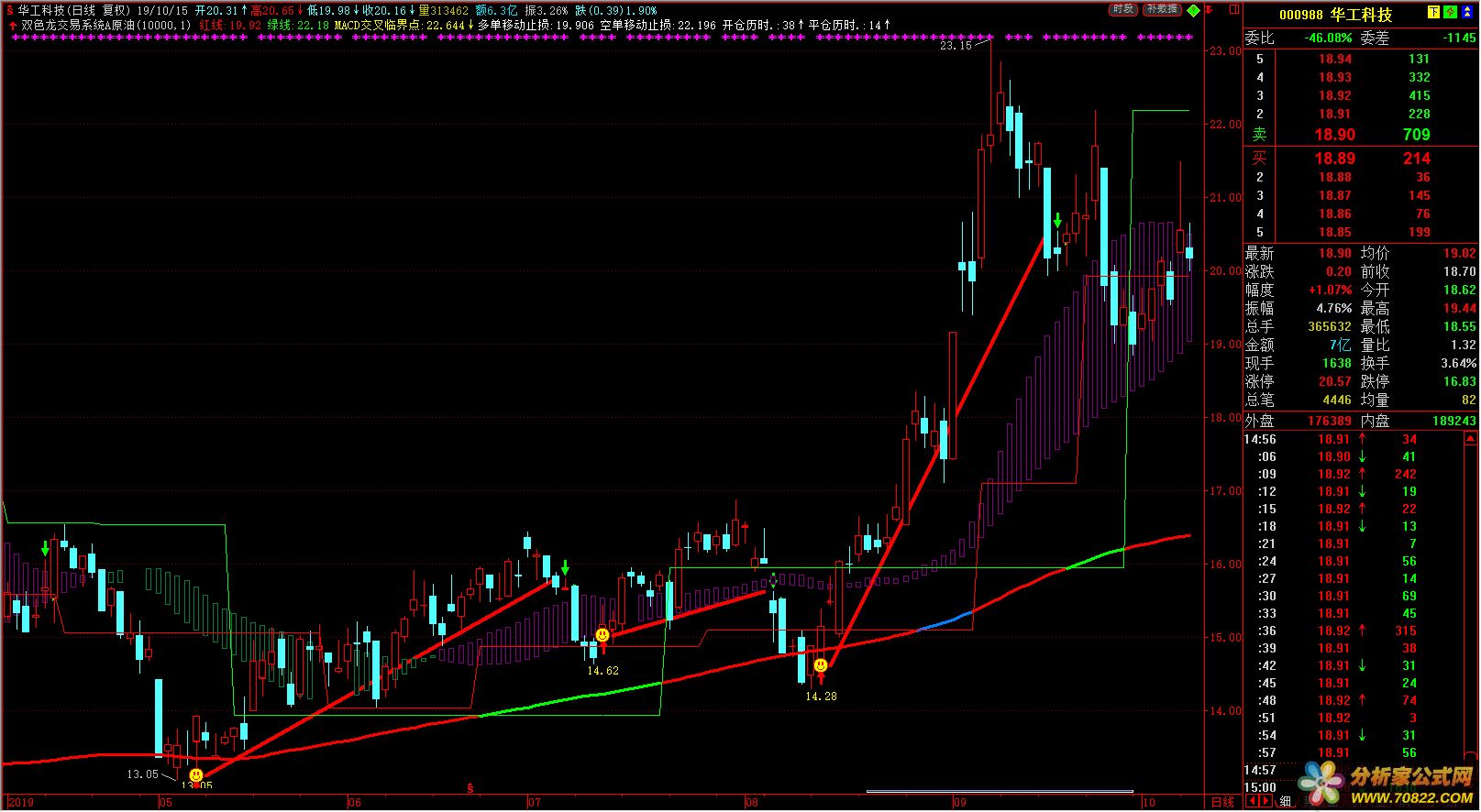Click the 总手 365632 volume field
Screen dimensions: 1481x812
click(1298, 326)
